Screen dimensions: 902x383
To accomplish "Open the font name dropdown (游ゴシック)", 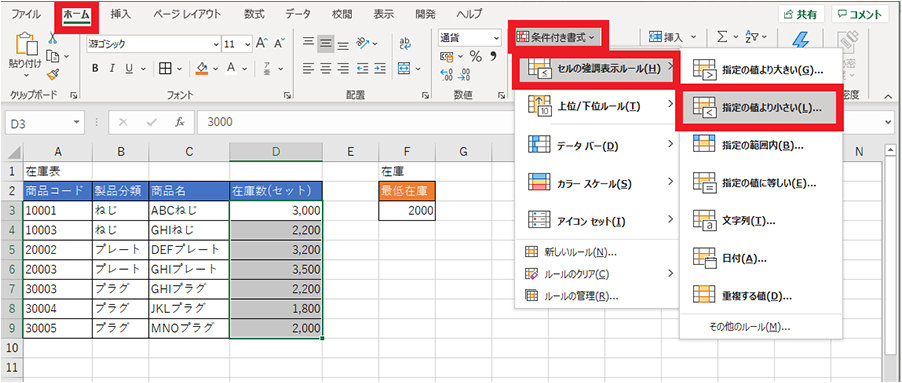I will point(216,44).
